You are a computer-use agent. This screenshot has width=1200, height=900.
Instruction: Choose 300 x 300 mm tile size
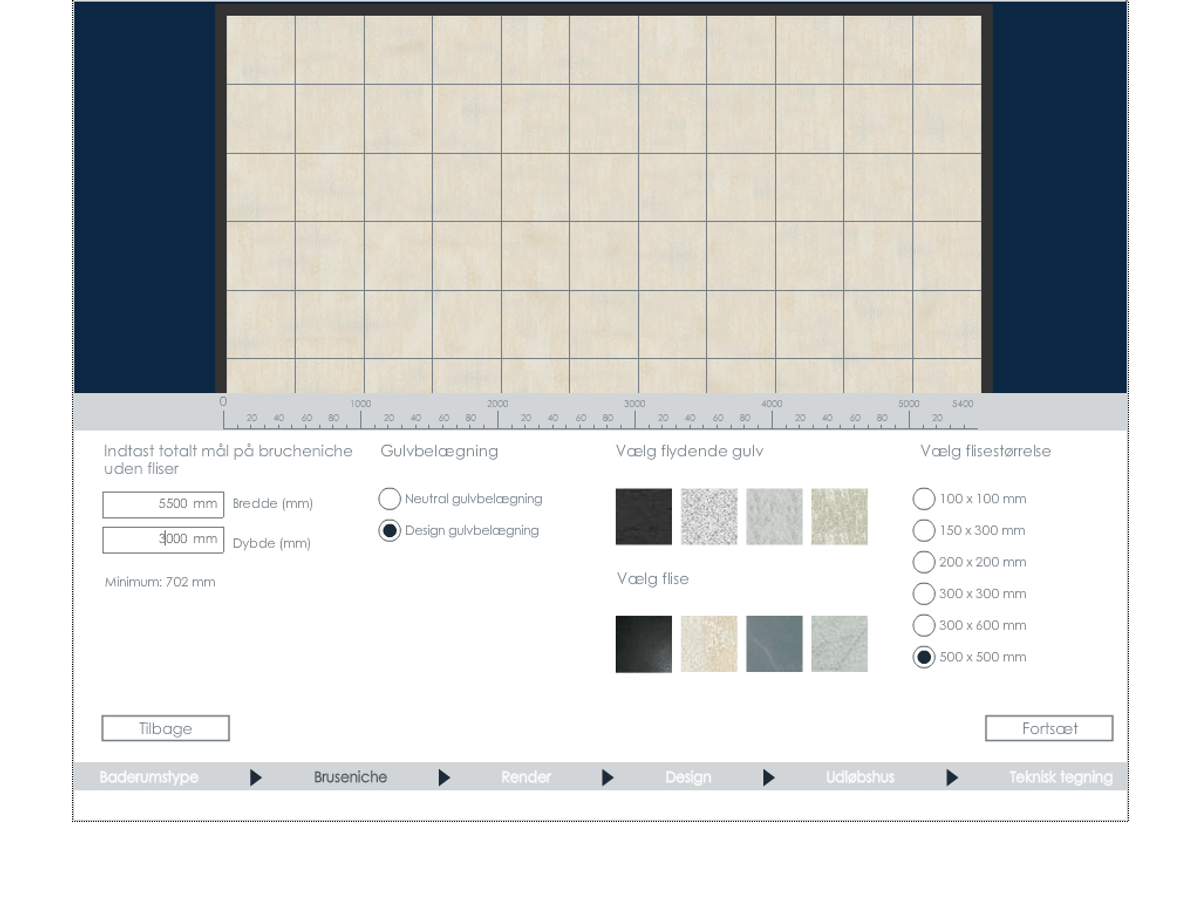[924, 594]
